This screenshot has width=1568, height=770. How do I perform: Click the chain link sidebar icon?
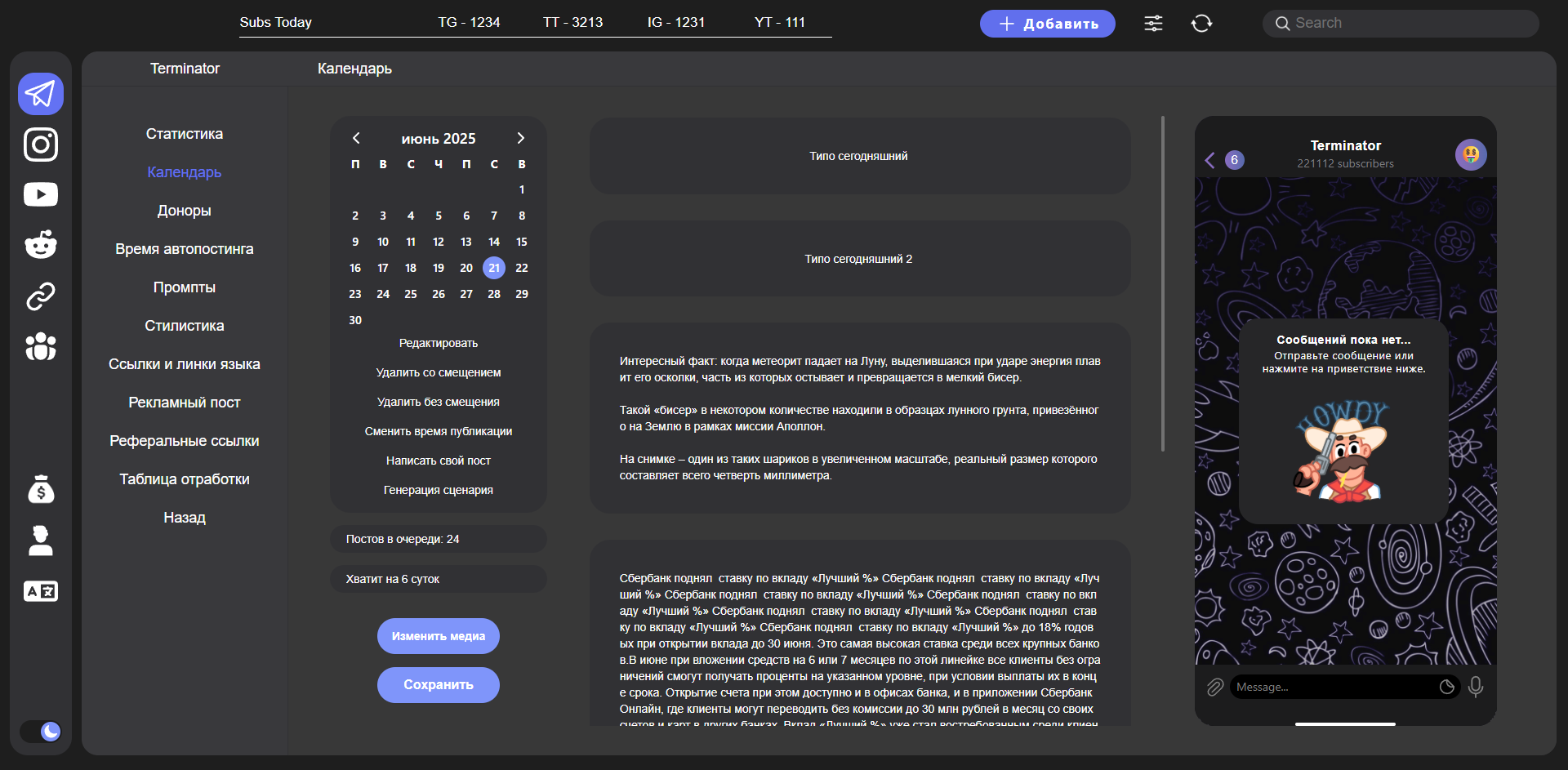(41, 296)
